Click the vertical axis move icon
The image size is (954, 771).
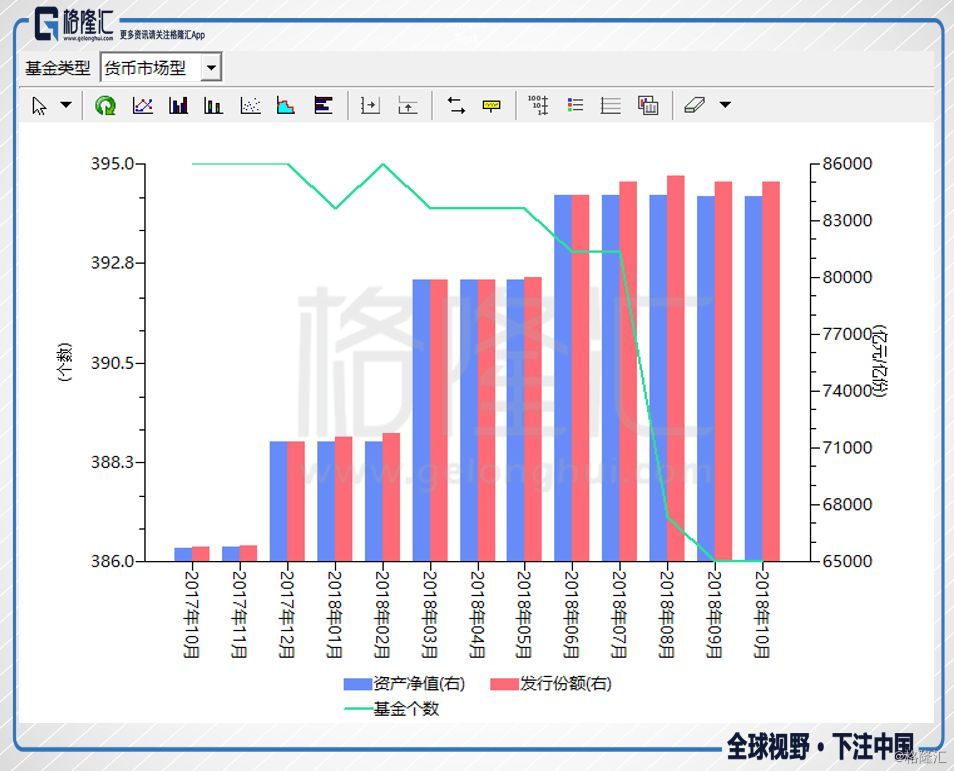[x=407, y=105]
